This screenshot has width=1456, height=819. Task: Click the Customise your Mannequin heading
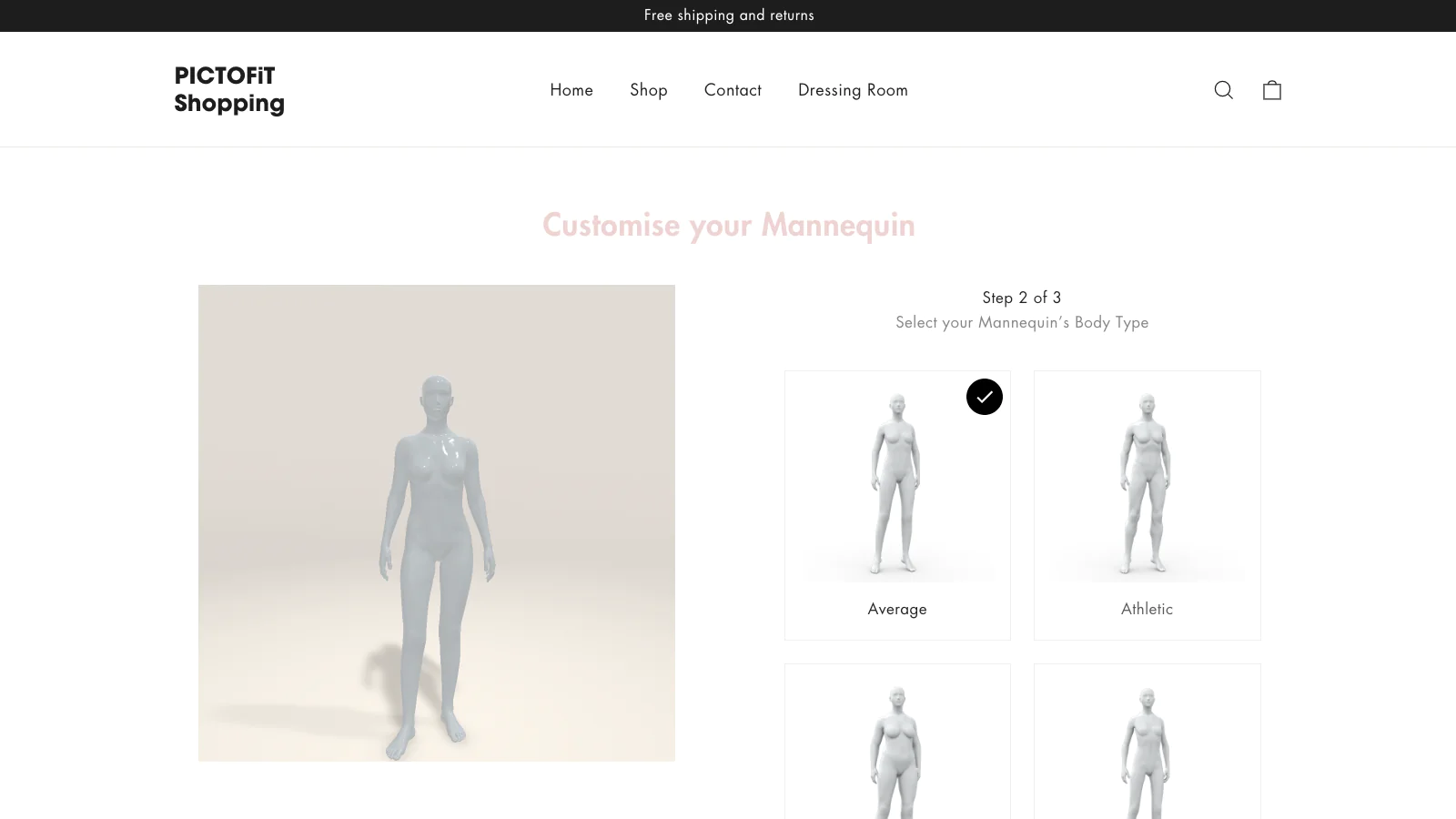pos(729,225)
